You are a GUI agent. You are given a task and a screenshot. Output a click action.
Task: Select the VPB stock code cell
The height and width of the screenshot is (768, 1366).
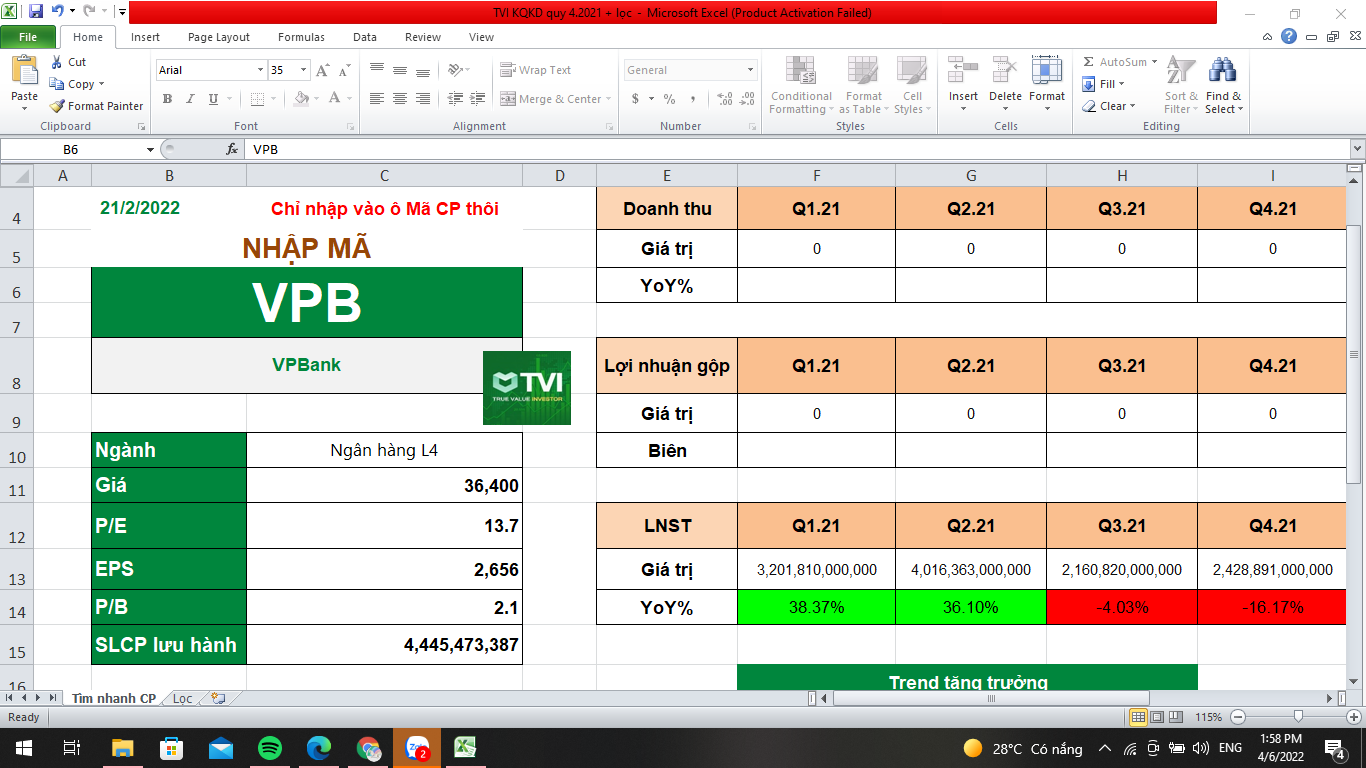306,303
